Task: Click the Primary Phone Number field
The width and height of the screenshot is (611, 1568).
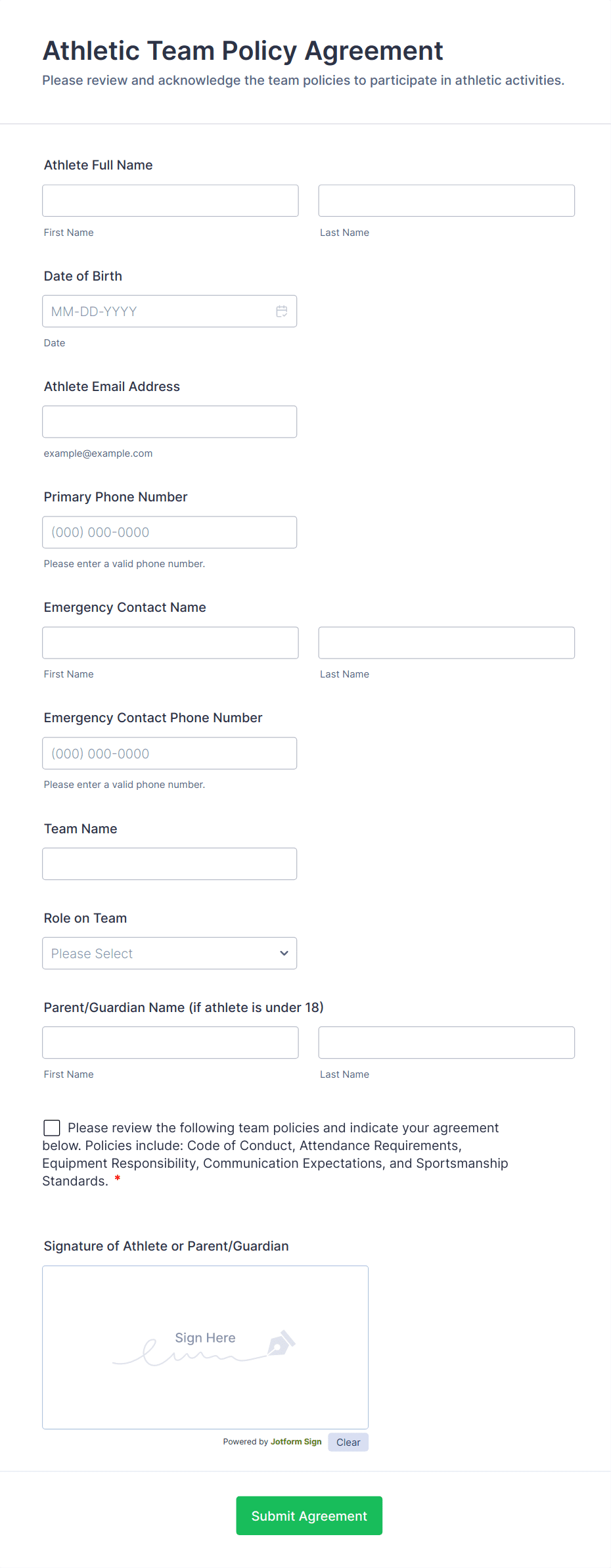Action: click(x=170, y=532)
